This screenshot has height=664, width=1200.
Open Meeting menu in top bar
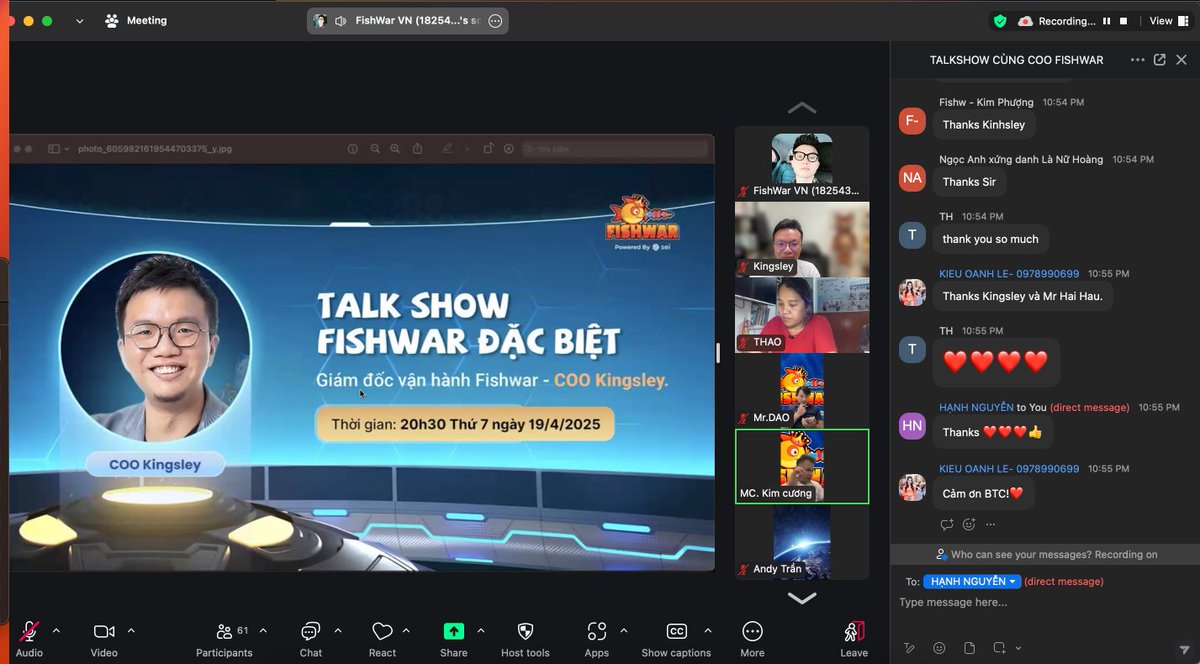coord(137,20)
